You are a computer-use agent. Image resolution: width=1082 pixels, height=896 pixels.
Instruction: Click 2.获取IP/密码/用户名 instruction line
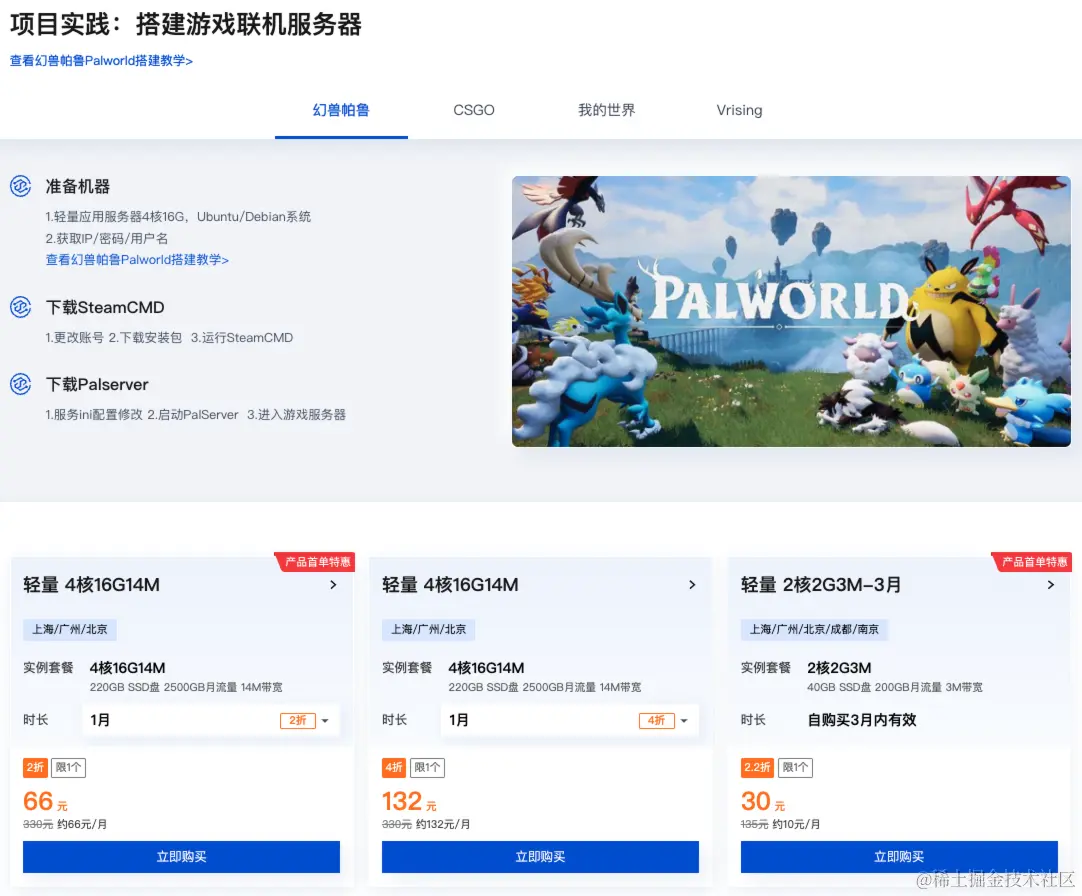pyautogui.click(x=107, y=238)
